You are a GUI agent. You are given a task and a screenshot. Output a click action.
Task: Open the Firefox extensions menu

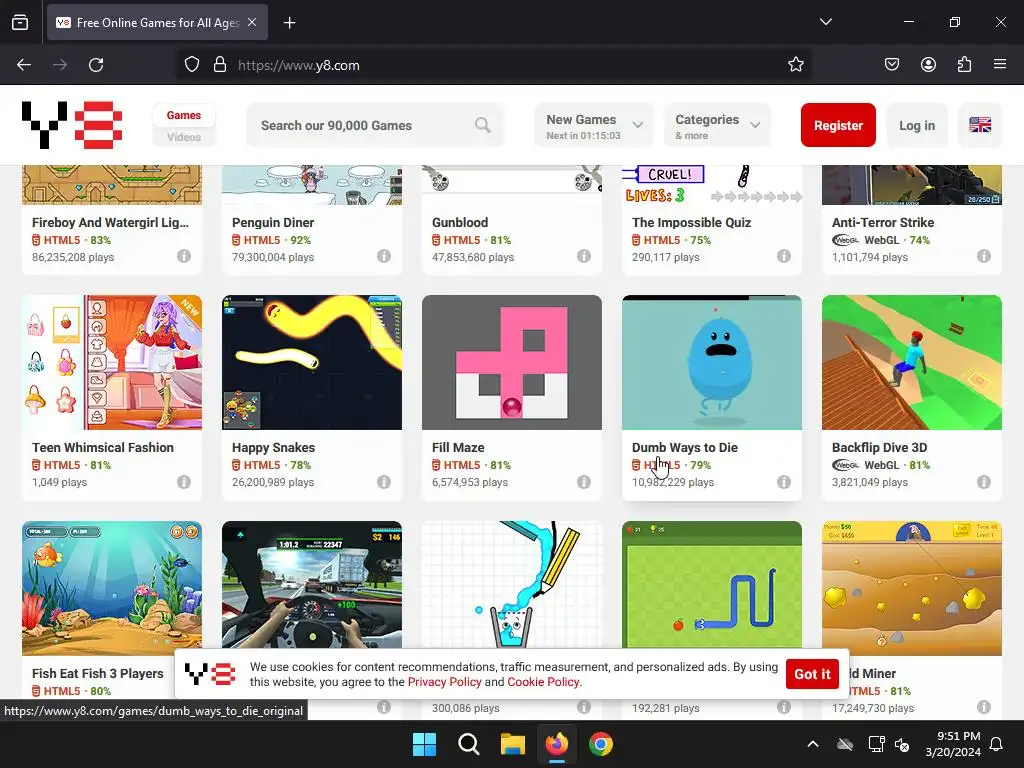tap(964, 65)
